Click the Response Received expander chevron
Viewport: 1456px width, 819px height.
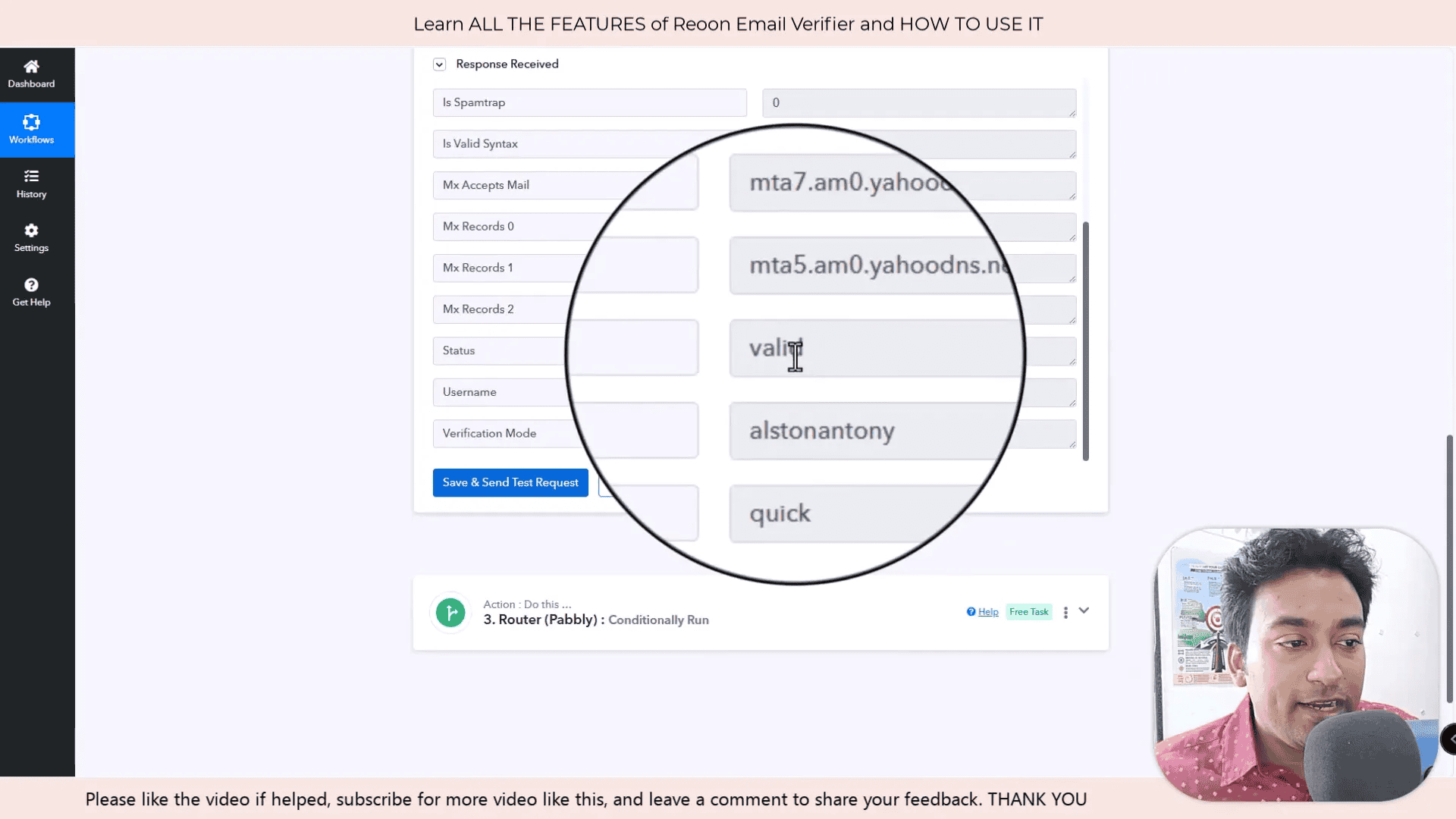440,64
